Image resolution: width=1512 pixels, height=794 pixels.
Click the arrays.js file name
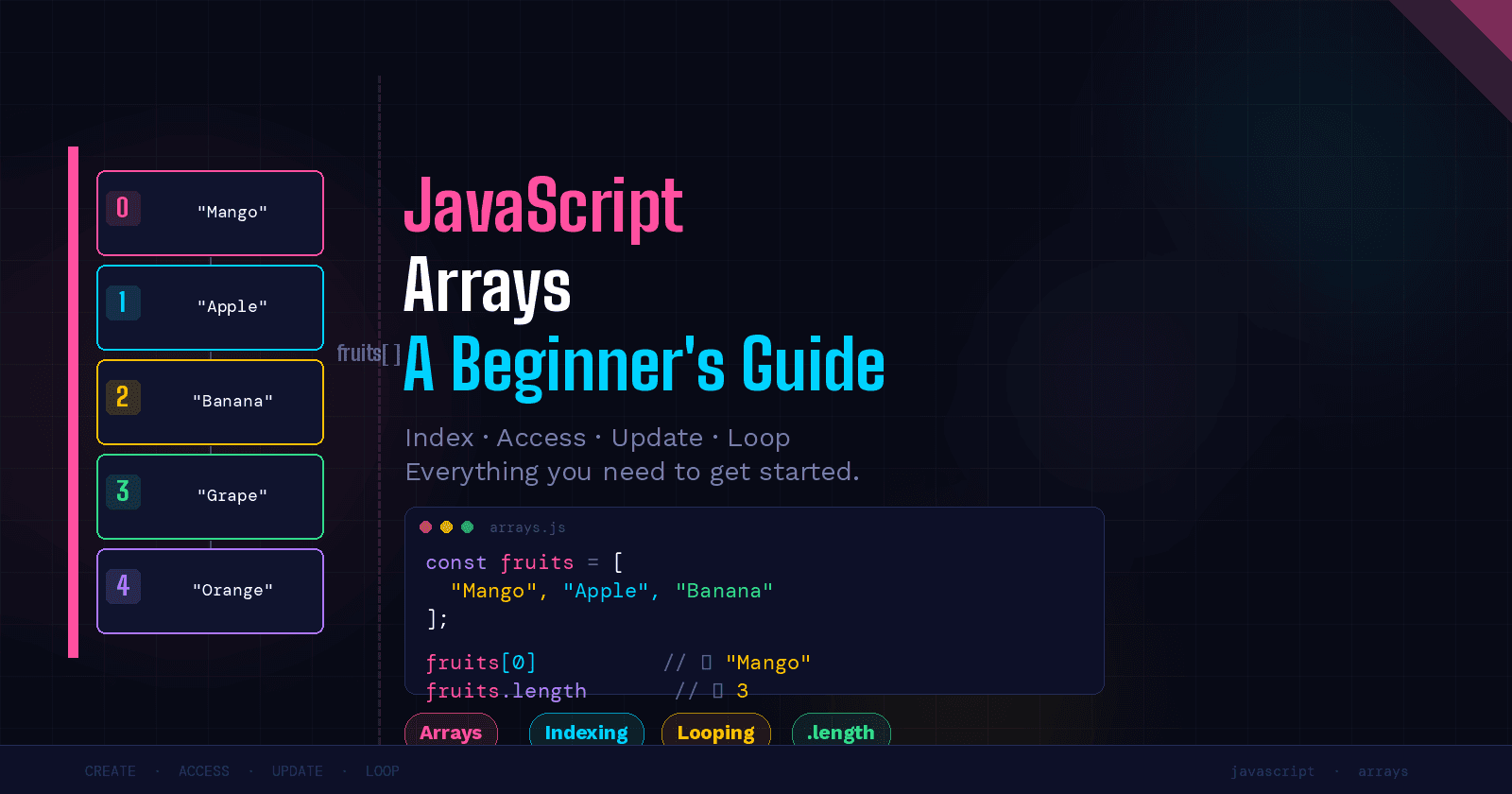pyautogui.click(x=527, y=527)
